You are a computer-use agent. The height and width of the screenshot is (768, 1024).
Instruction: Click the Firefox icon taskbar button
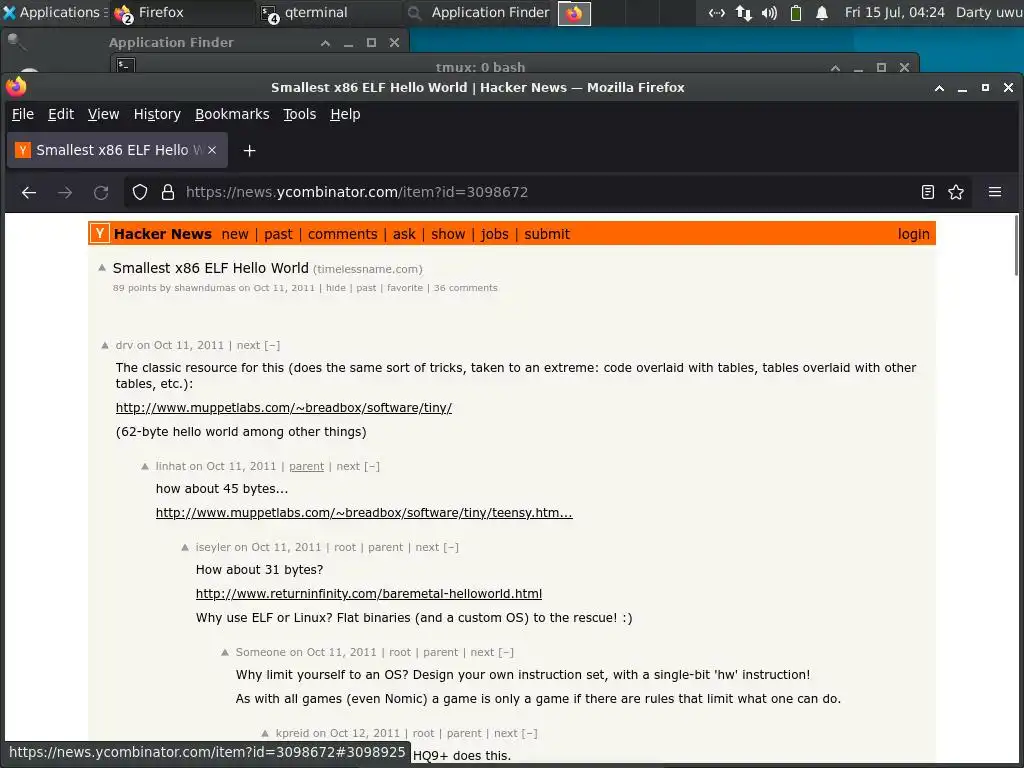pyautogui.click(x=574, y=13)
